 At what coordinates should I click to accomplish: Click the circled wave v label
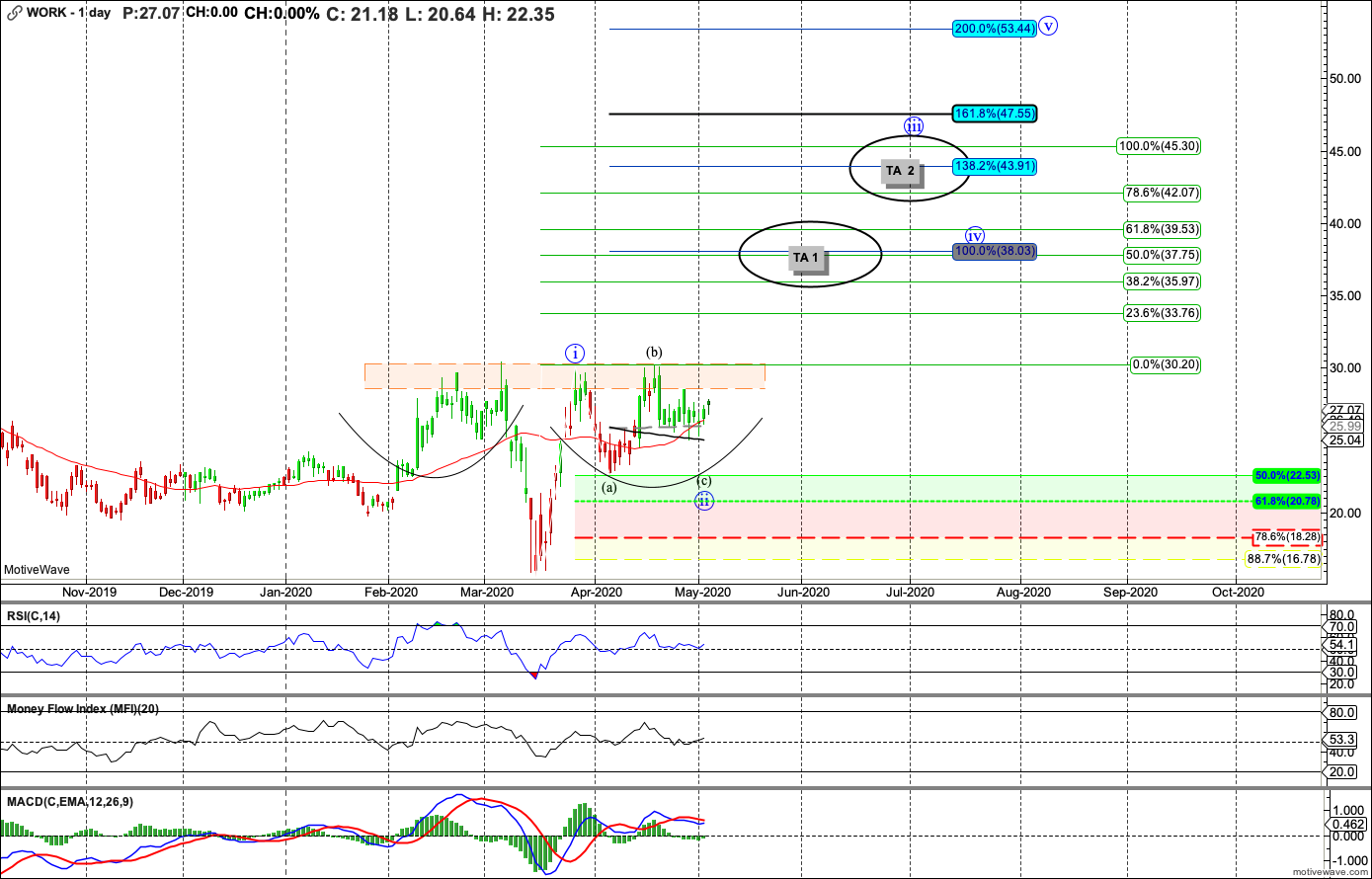[x=1049, y=28]
